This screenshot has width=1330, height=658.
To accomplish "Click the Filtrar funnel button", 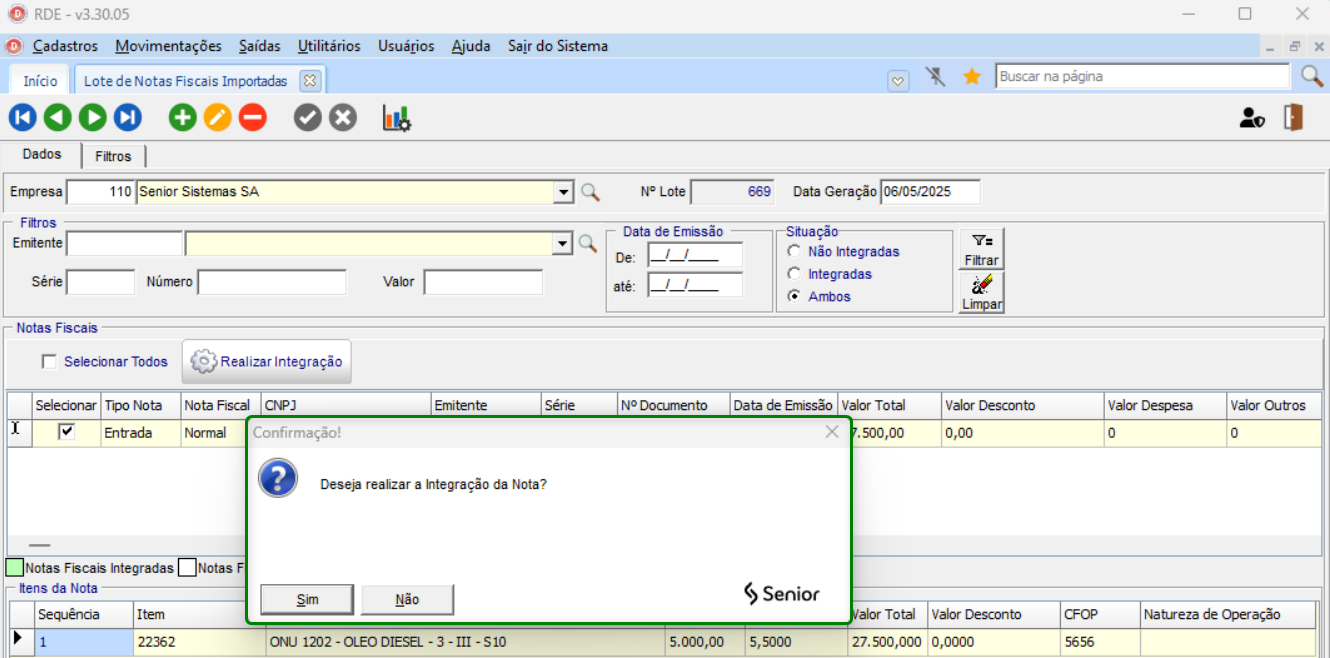I will 981,249.
